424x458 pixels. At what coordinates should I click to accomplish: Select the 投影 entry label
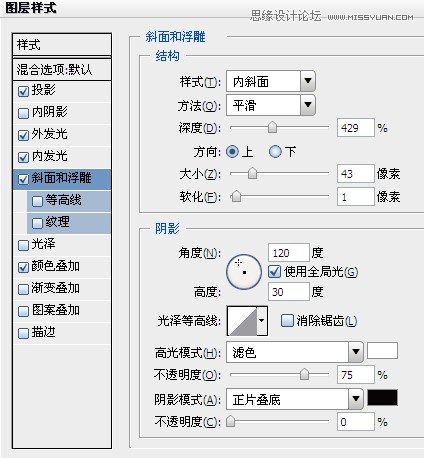tap(43, 90)
